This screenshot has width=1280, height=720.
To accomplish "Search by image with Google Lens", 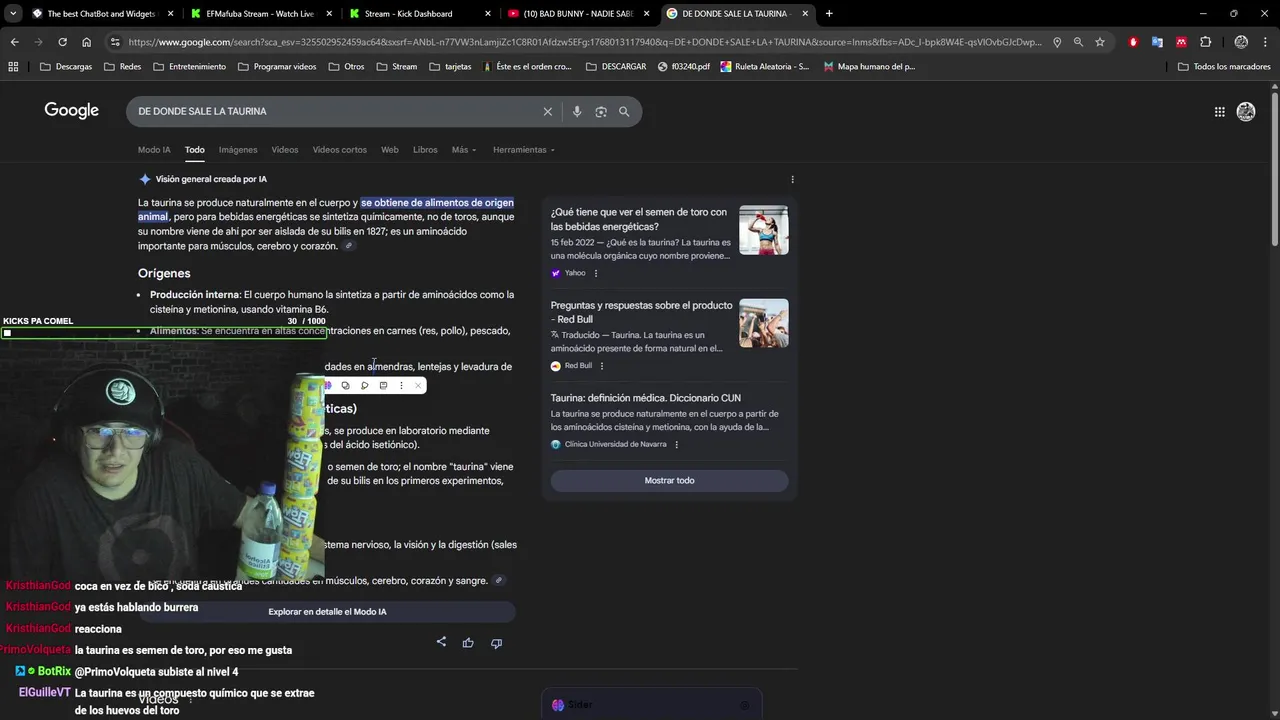I will pos(601,111).
